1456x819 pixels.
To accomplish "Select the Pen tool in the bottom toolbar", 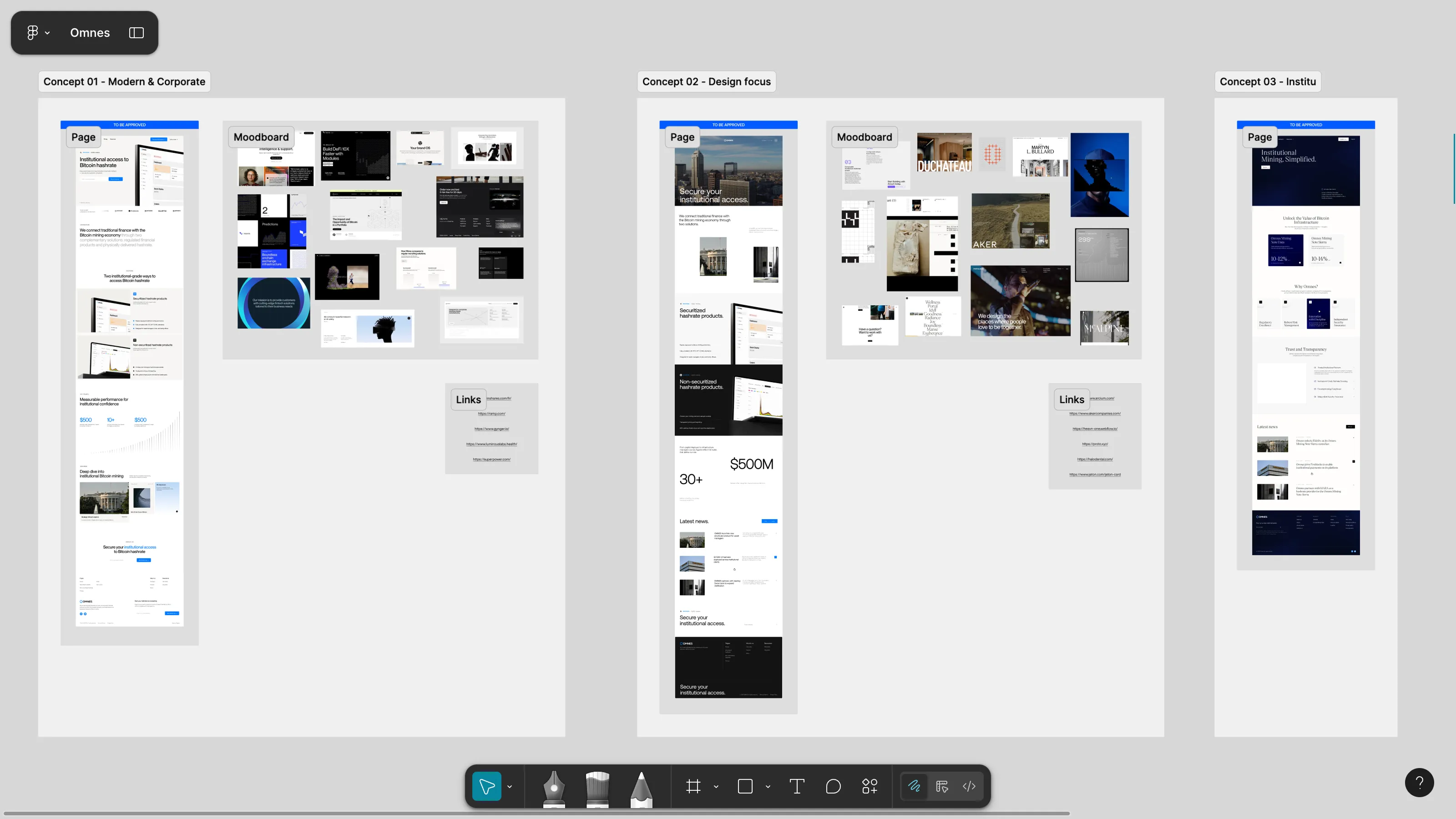I will 553,786.
